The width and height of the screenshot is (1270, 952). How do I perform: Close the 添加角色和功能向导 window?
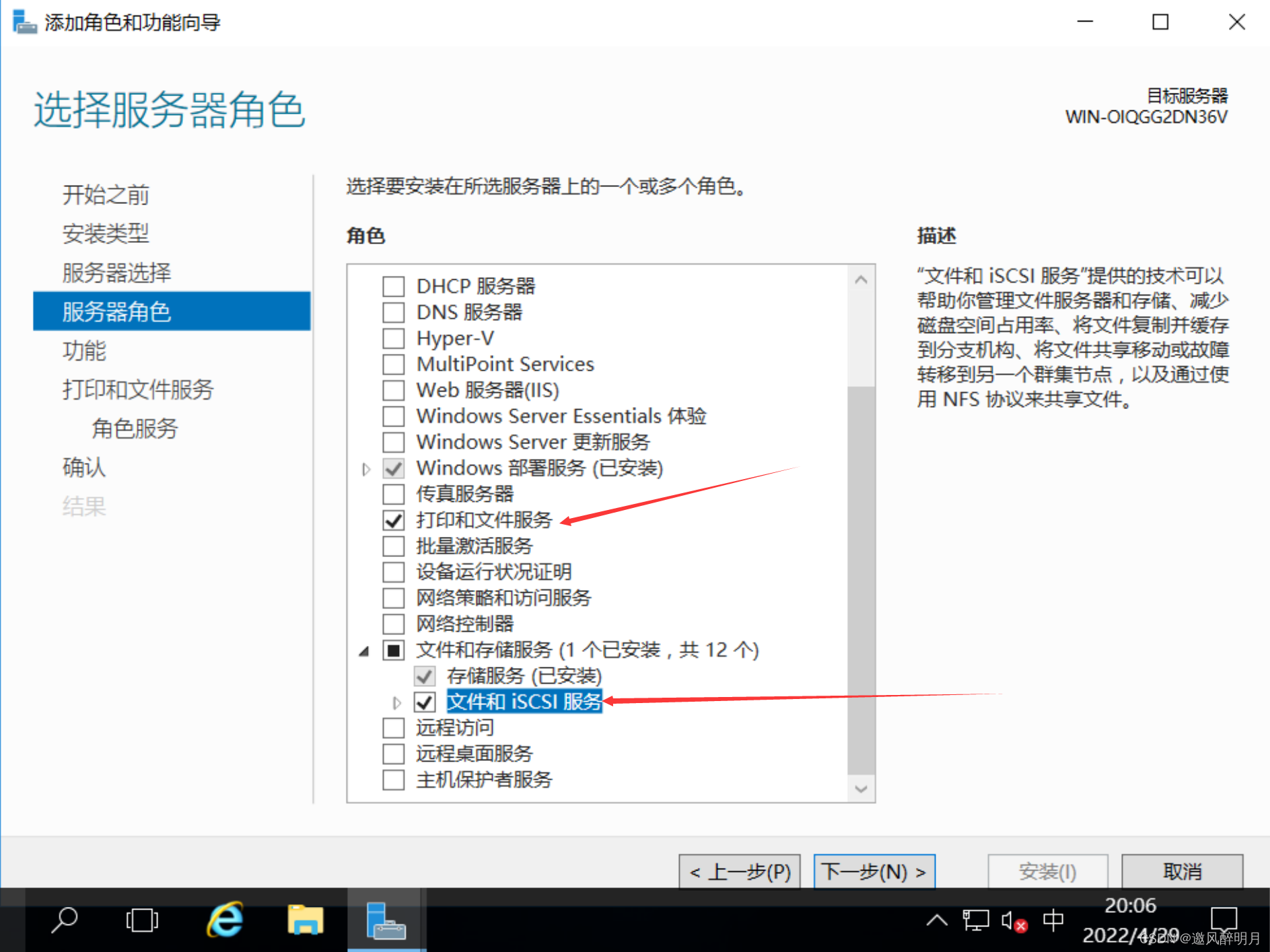pyautogui.click(x=1236, y=22)
